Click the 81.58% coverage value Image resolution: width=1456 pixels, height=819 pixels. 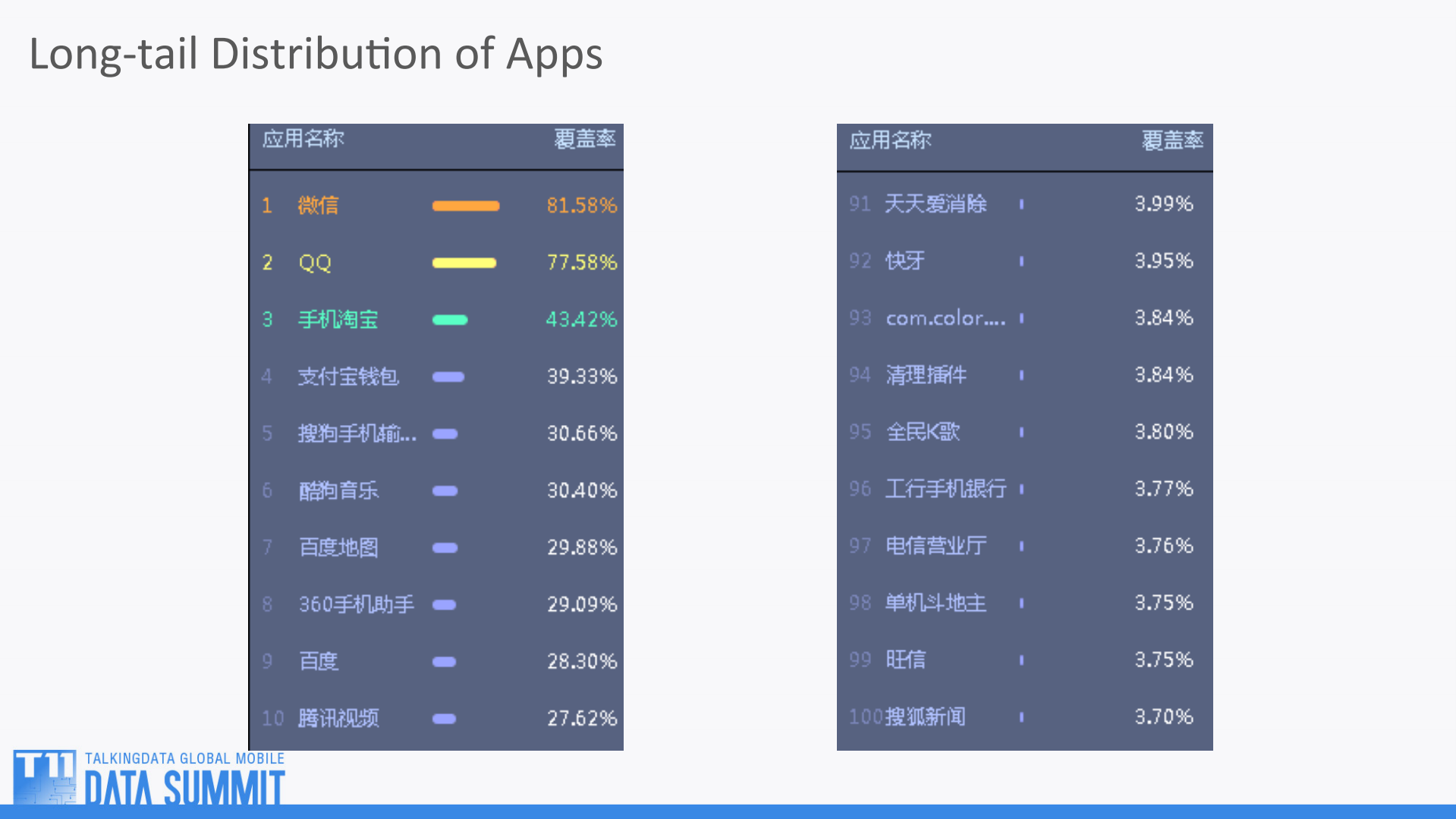click(580, 206)
